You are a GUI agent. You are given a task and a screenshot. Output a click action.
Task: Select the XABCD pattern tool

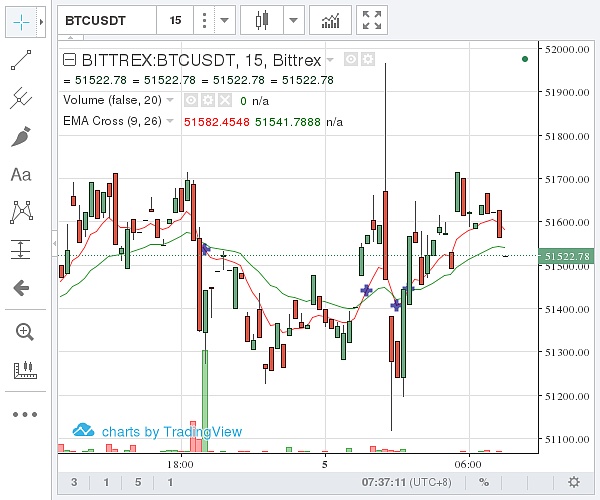point(21,212)
